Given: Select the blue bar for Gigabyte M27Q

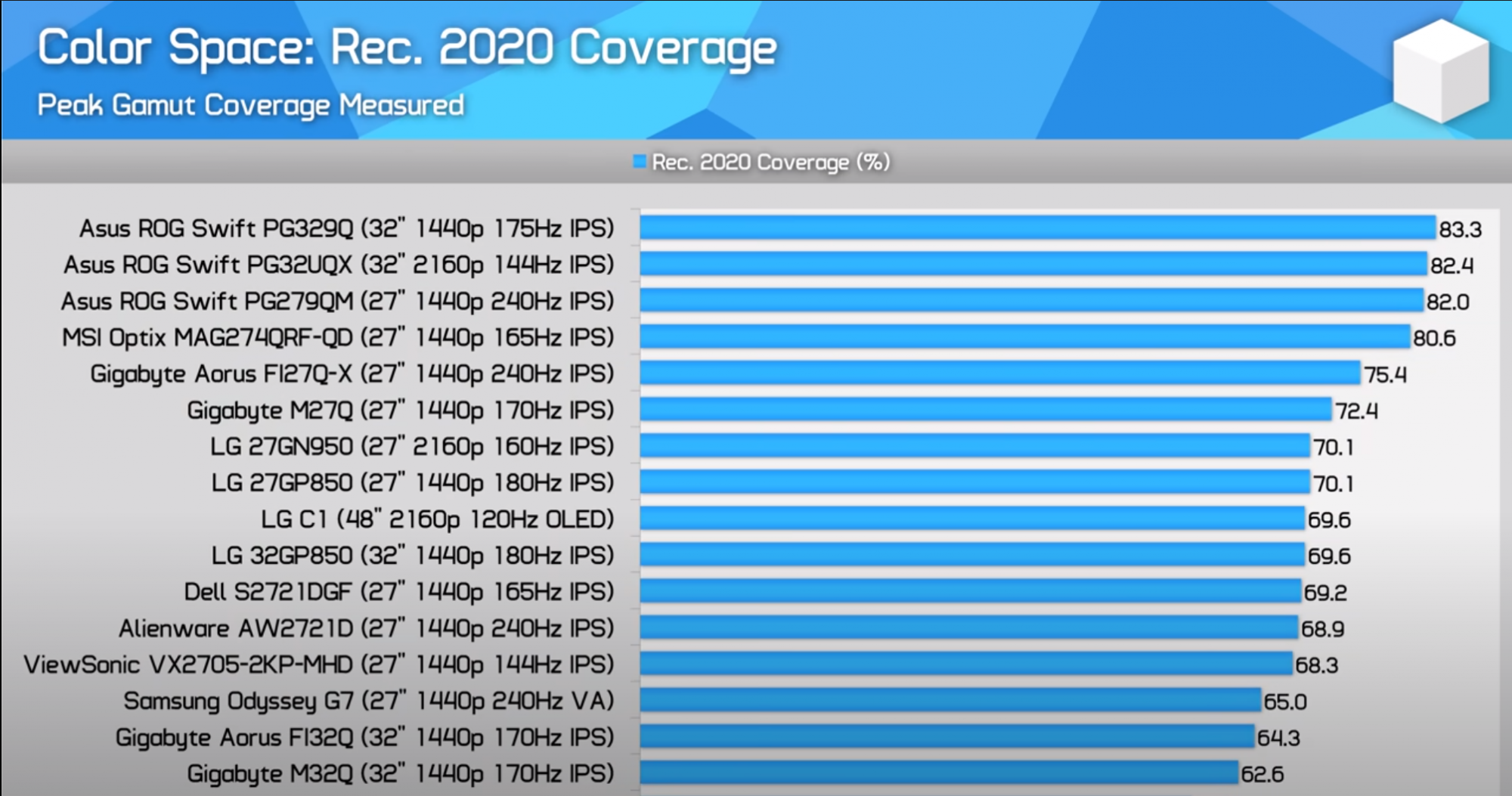Looking at the screenshot, I should [x=986, y=409].
